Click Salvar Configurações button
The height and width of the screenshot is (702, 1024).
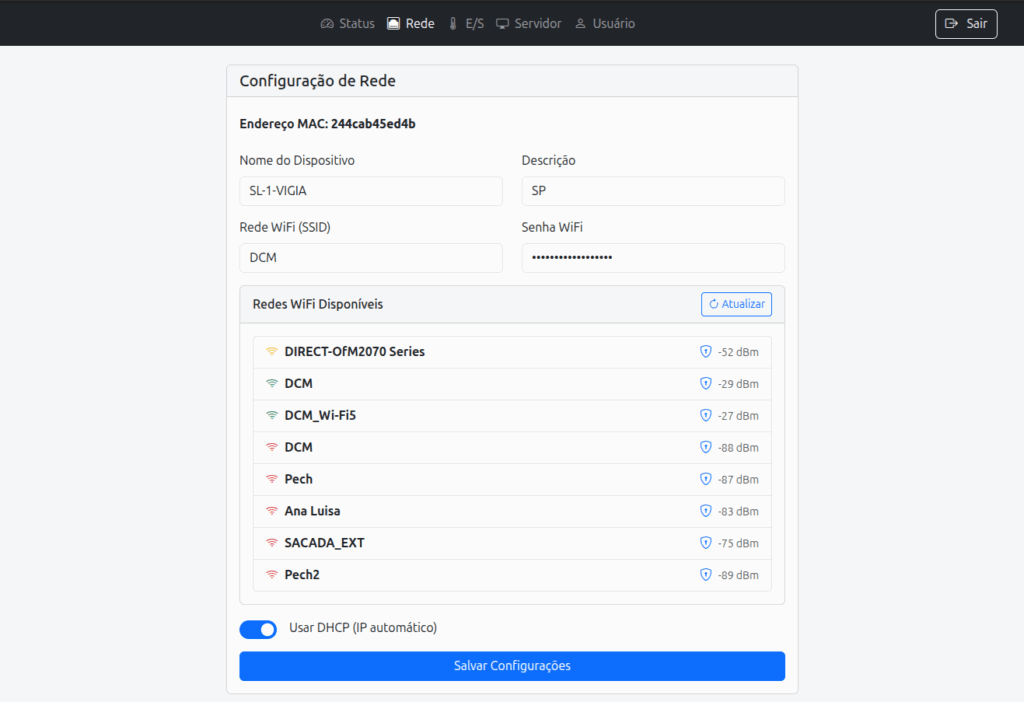[x=511, y=666]
